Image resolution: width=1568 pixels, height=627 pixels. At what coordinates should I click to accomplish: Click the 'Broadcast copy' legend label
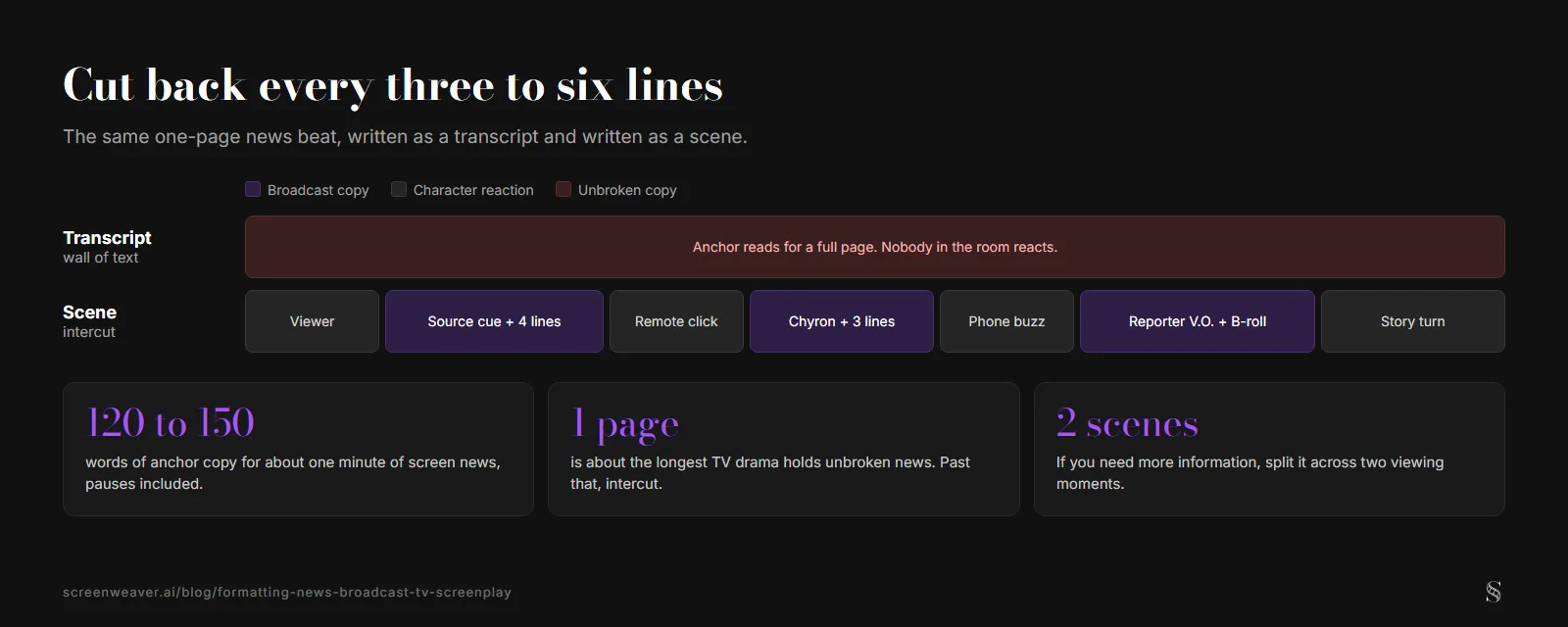tap(318, 190)
